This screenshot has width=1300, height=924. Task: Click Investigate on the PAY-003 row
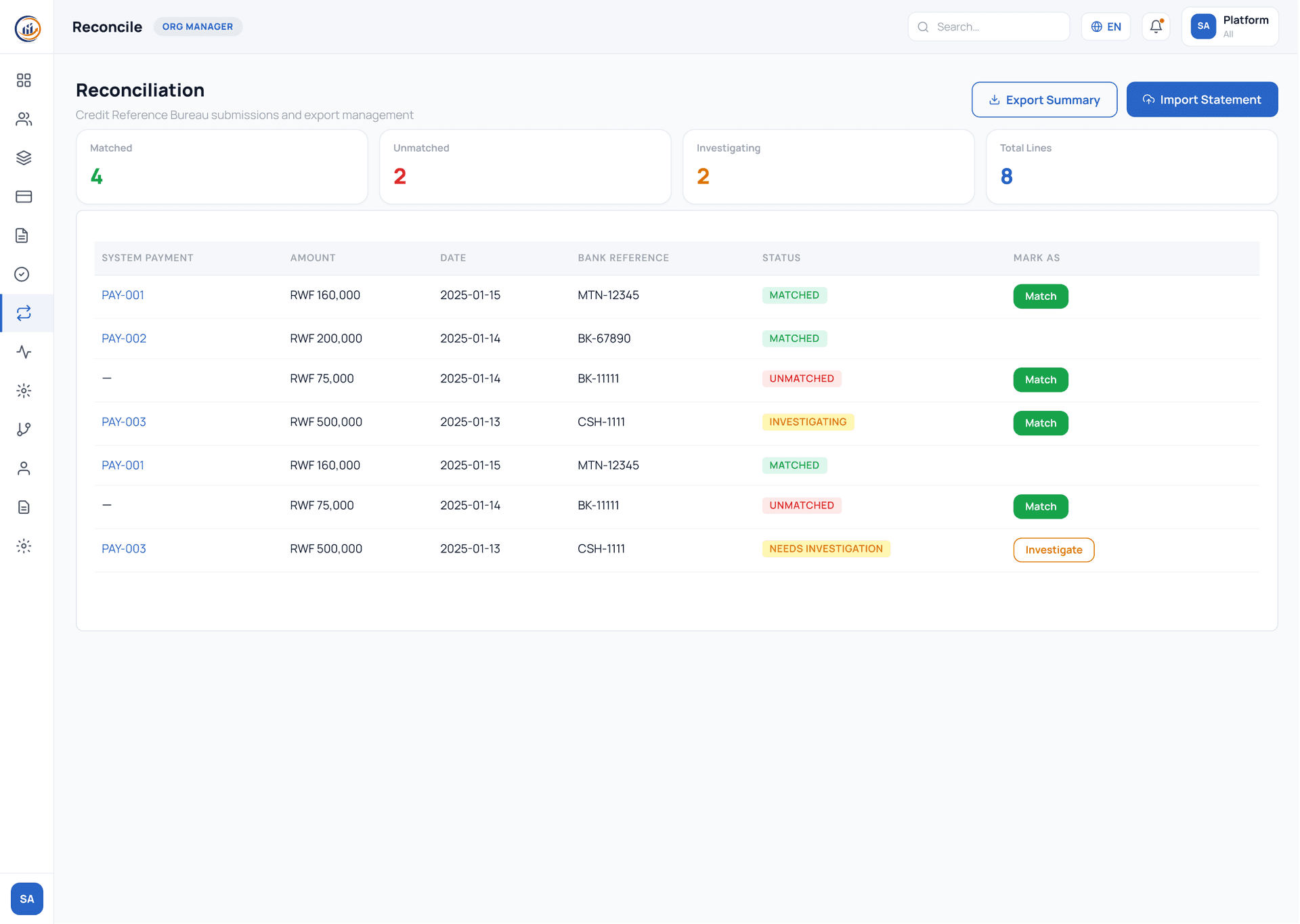click(1054, 550)
